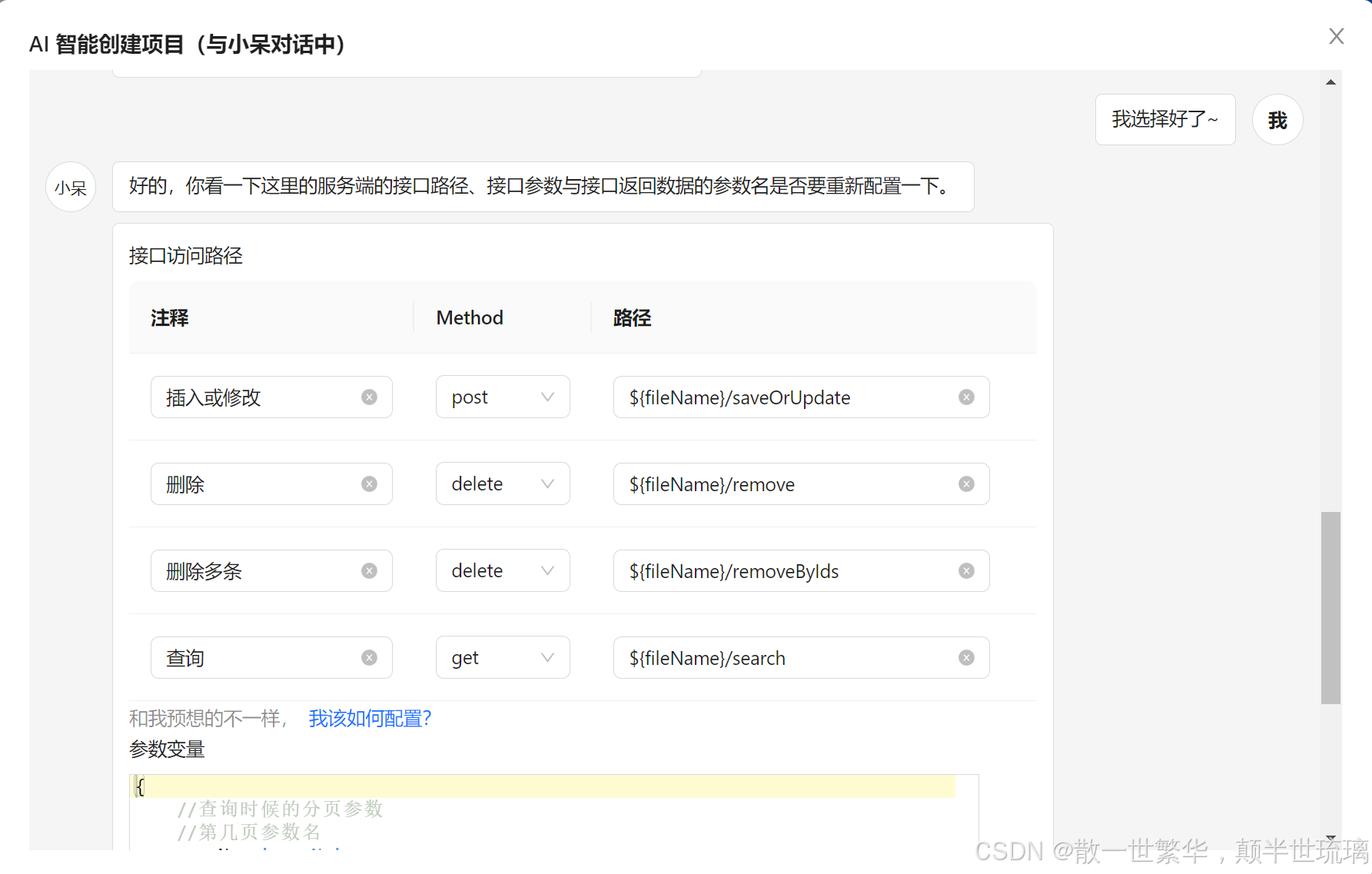Viewport: 1372px width, 874px height.
Task: Clear the ${fileName}/remove path field
Action: click(x=966, y=484)
